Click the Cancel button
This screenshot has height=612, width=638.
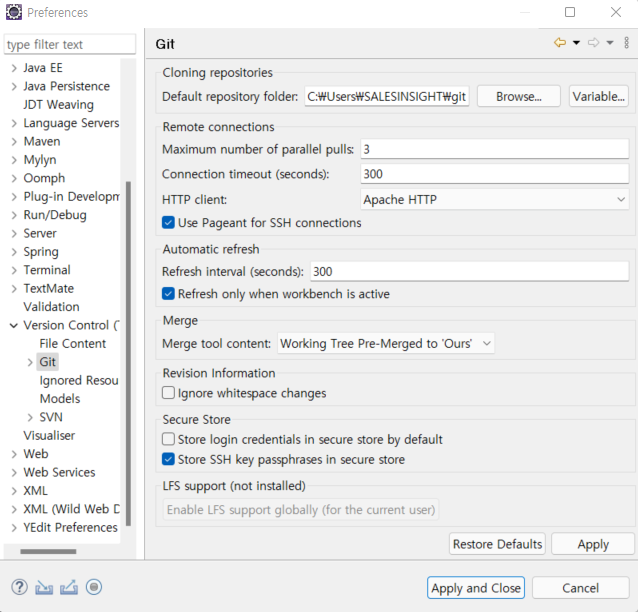(x=581, y=588)
